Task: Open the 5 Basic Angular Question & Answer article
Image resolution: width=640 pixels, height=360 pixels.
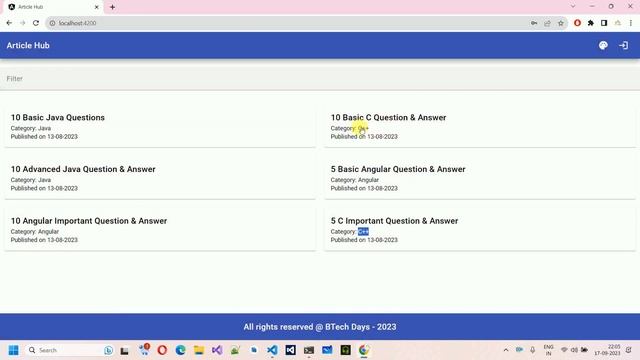Action: point(480,178)
